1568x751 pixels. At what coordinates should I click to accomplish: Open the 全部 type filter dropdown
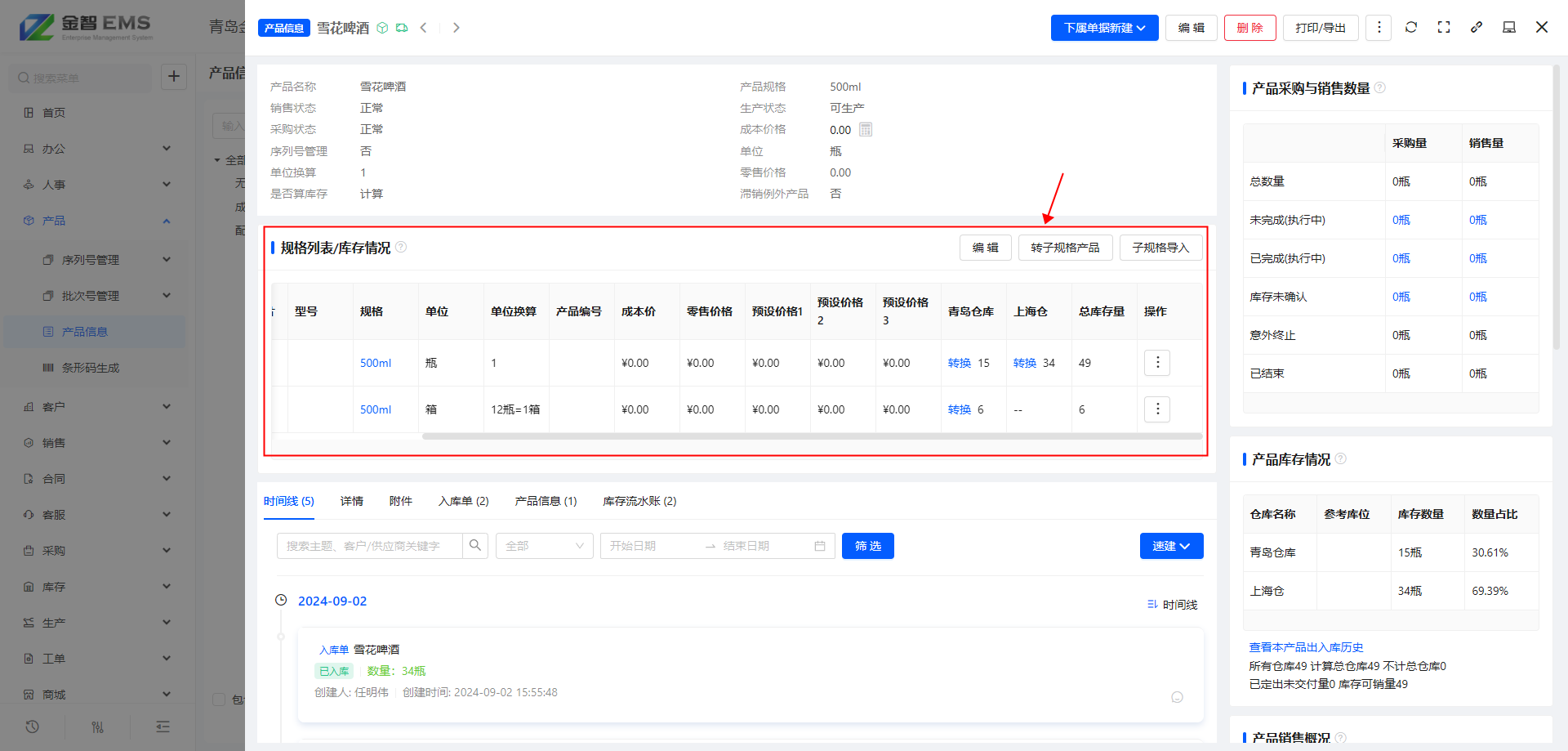pos(544,546)
